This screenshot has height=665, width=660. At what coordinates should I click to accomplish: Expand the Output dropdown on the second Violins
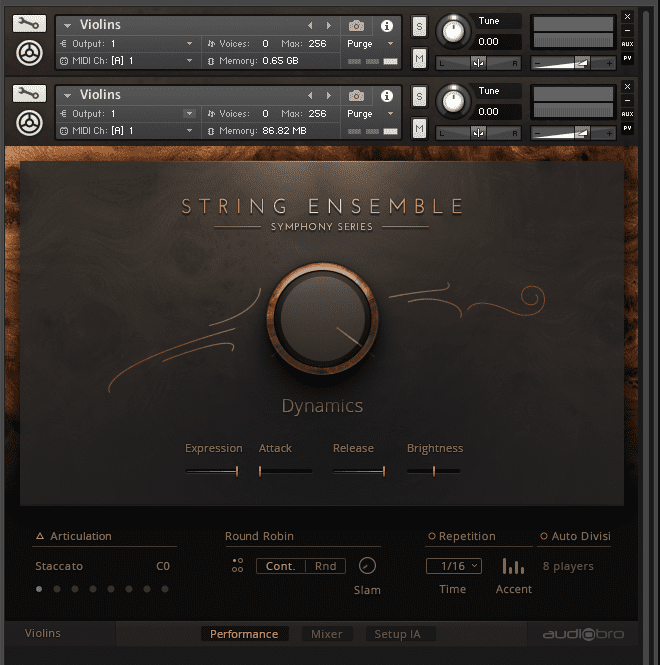pyautogui.click(x=189, y=114)
